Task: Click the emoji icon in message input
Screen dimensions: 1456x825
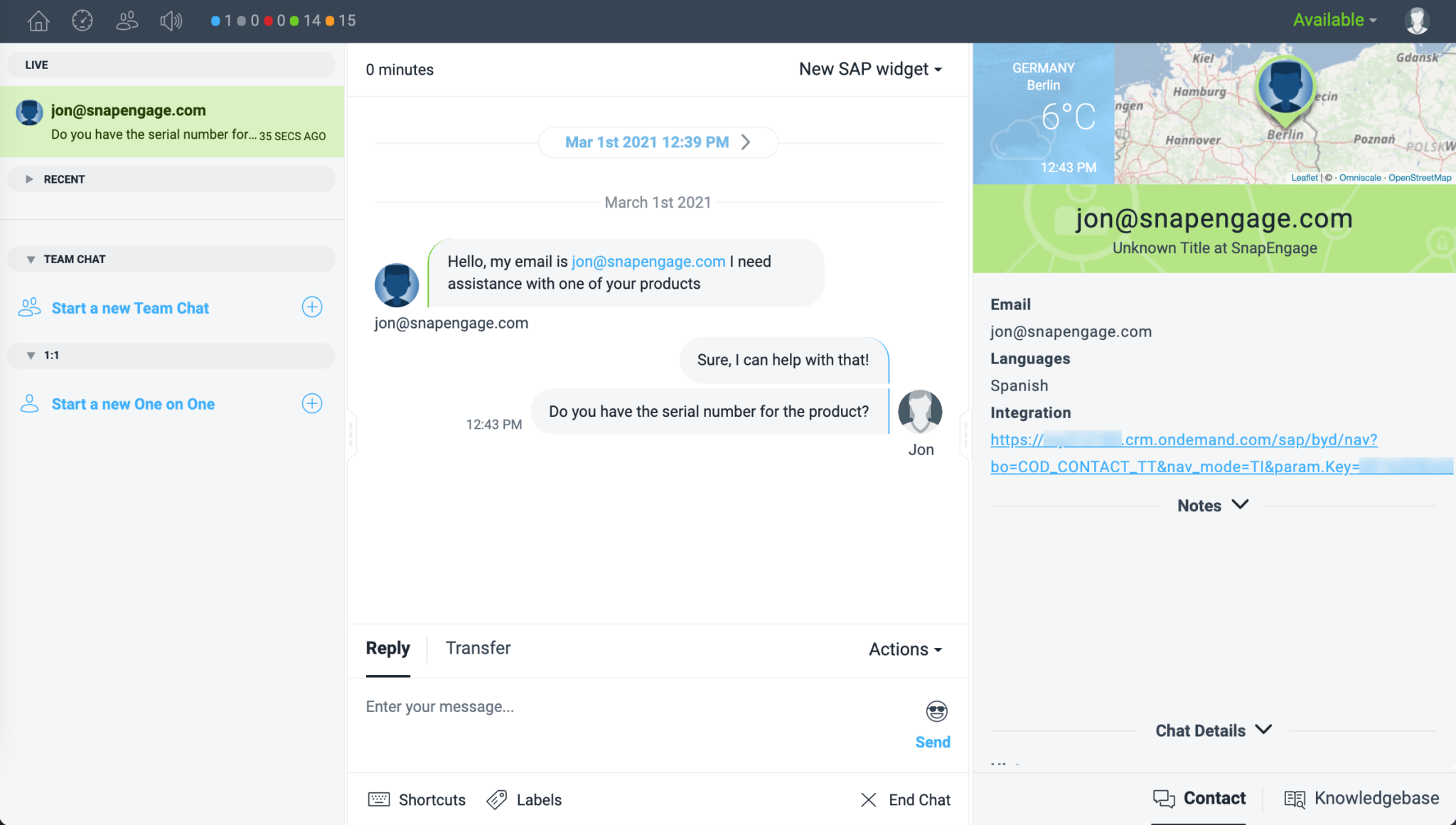Action: (x=936, y=711)
